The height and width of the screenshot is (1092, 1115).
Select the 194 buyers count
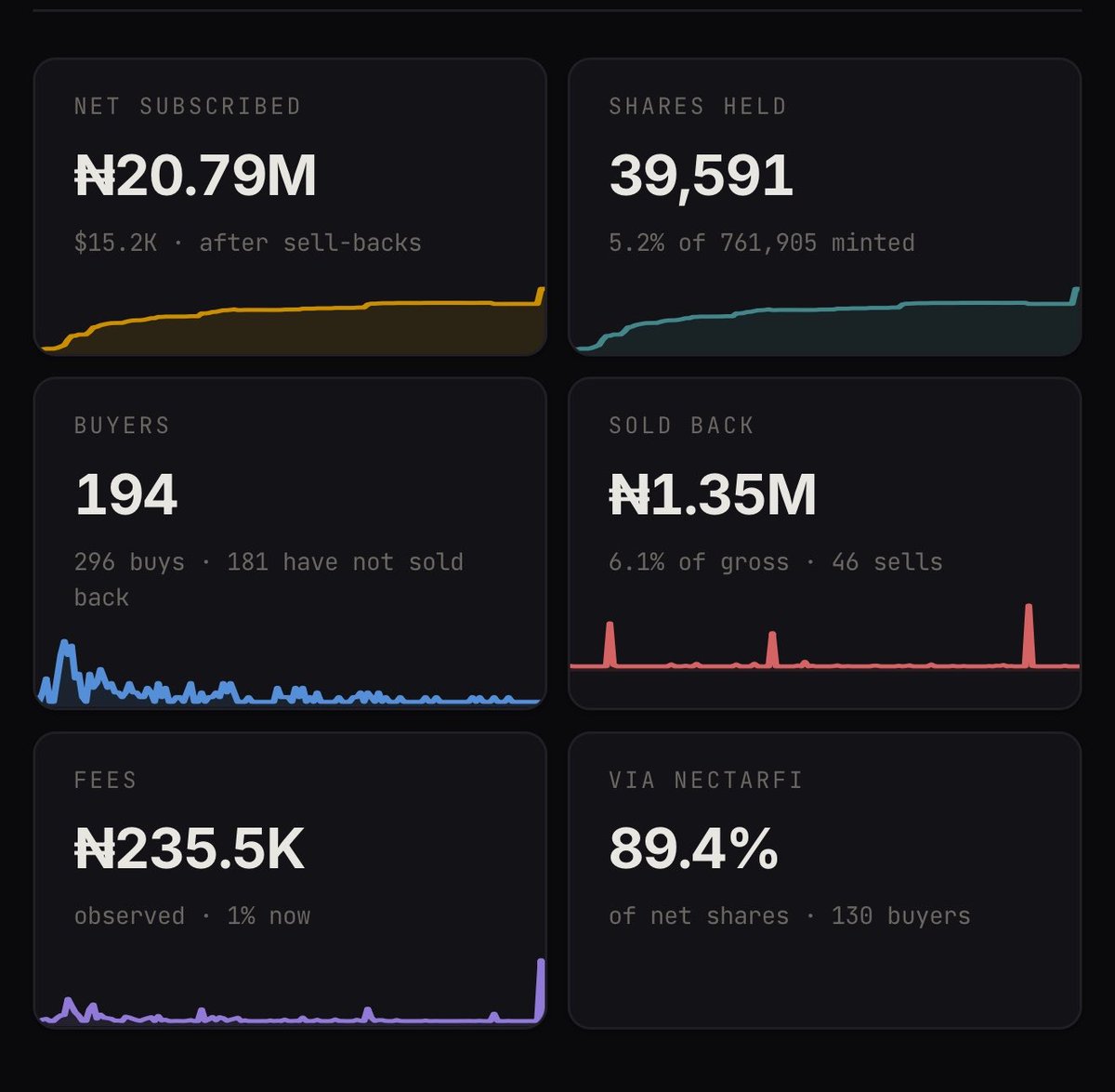[126, 494]
